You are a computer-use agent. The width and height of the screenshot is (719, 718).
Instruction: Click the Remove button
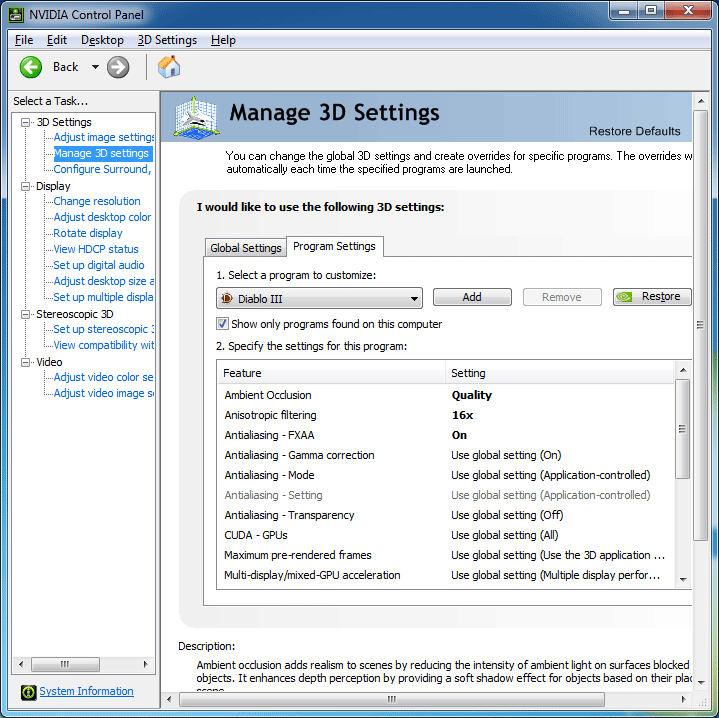(x=562, y=297)
